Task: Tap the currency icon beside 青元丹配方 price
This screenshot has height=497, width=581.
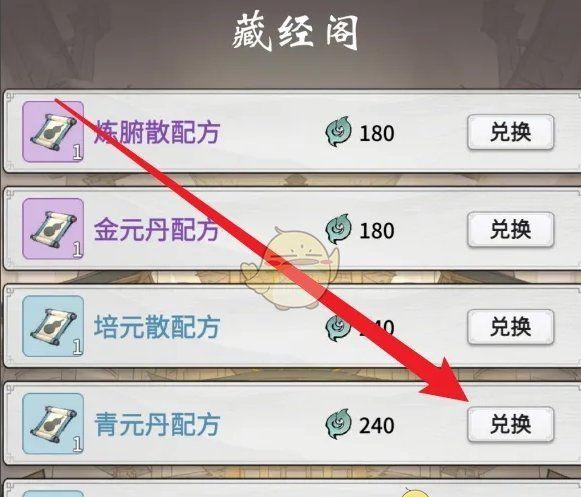Action: [338, 424]
